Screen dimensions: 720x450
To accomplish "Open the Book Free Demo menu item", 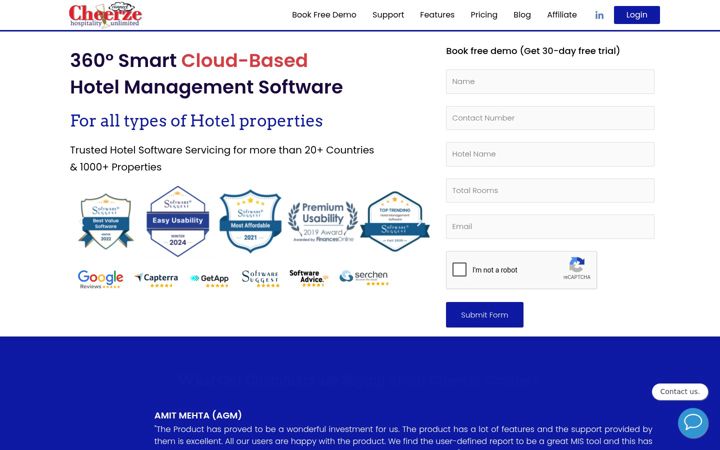I will click(x=324, y=15).
